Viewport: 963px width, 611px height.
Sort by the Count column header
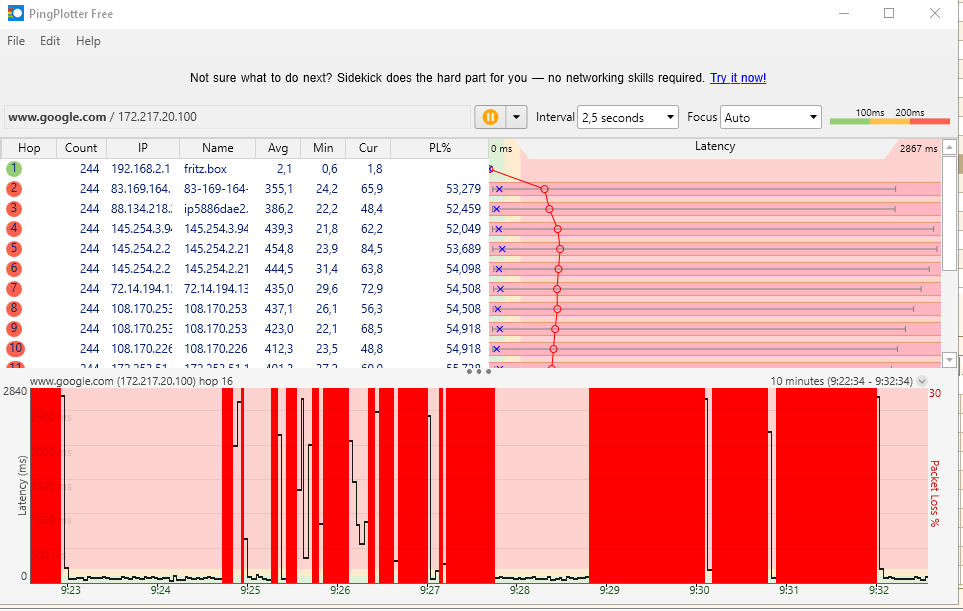[81, 148]
